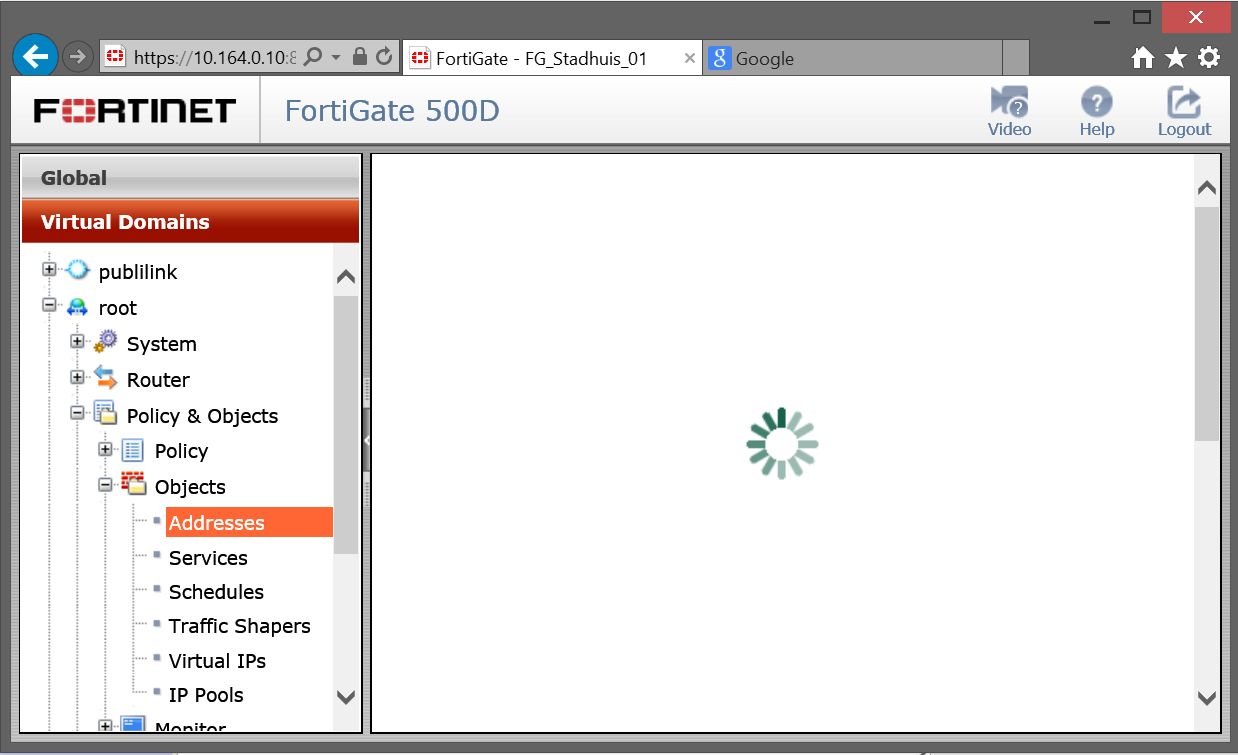This screenshot has height=755, width=1238.
Task: Select the Virtual Domains section header
Action: coord(190,221)
